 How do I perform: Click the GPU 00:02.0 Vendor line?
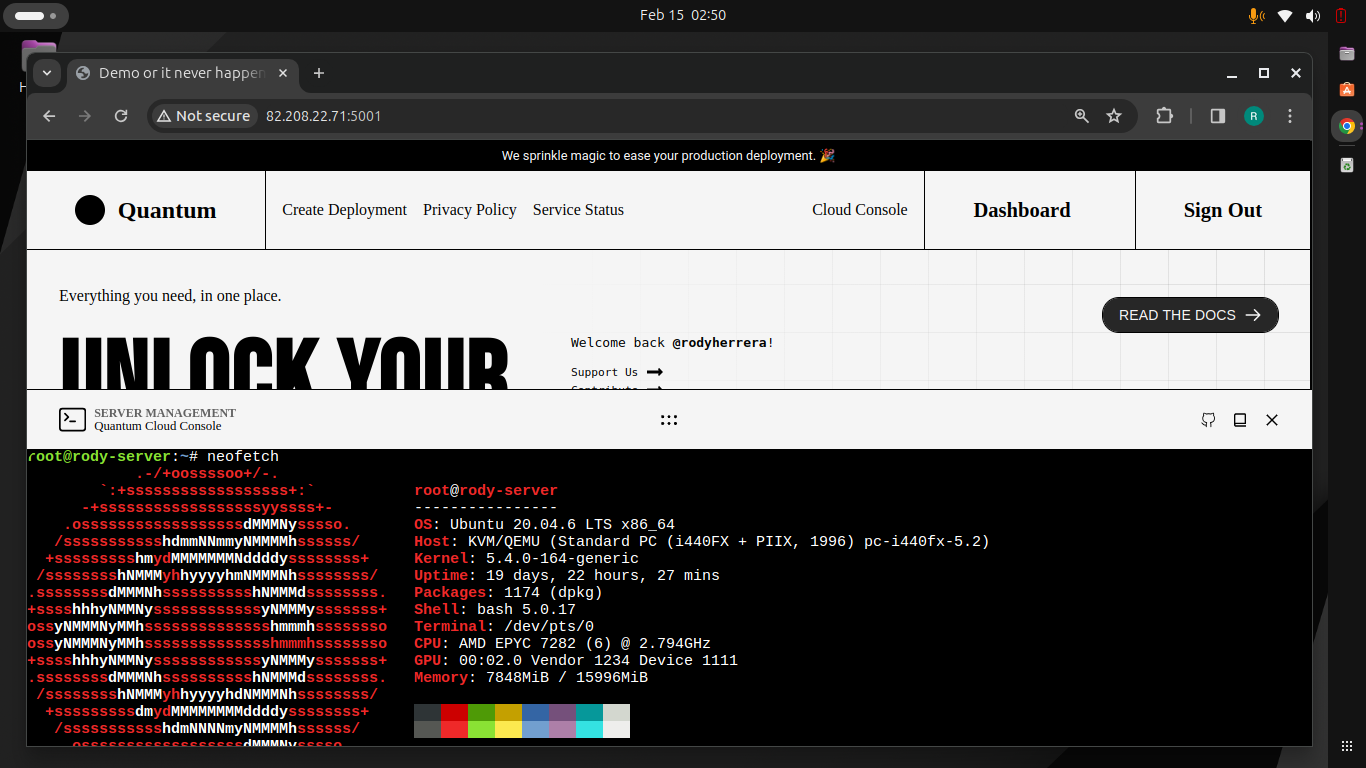click(x=576, y=661)
